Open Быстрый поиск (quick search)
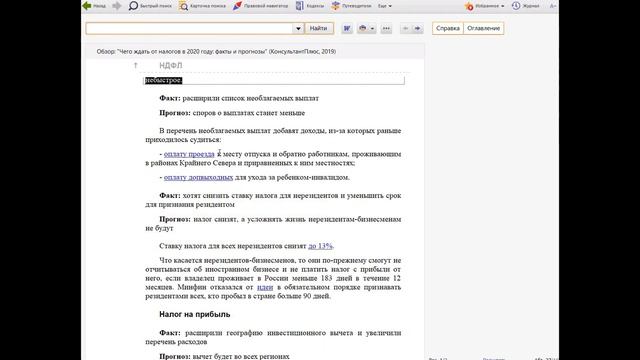 point(150,6)
